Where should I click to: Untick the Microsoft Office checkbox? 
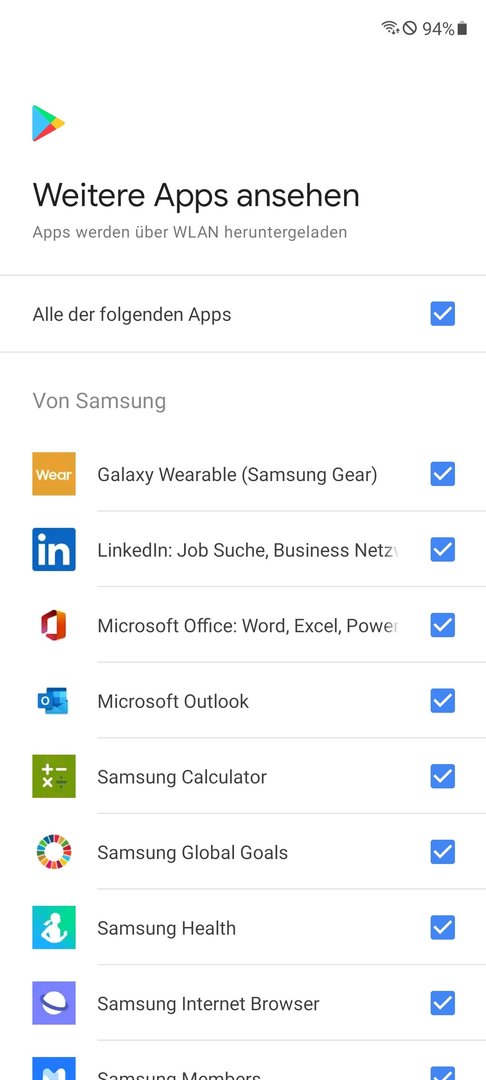pyautogui.click(x=443, y=625)
